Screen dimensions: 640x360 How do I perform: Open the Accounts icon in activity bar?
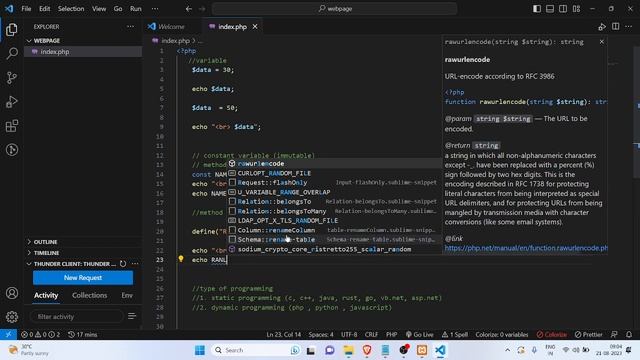[x=12, y=293]
